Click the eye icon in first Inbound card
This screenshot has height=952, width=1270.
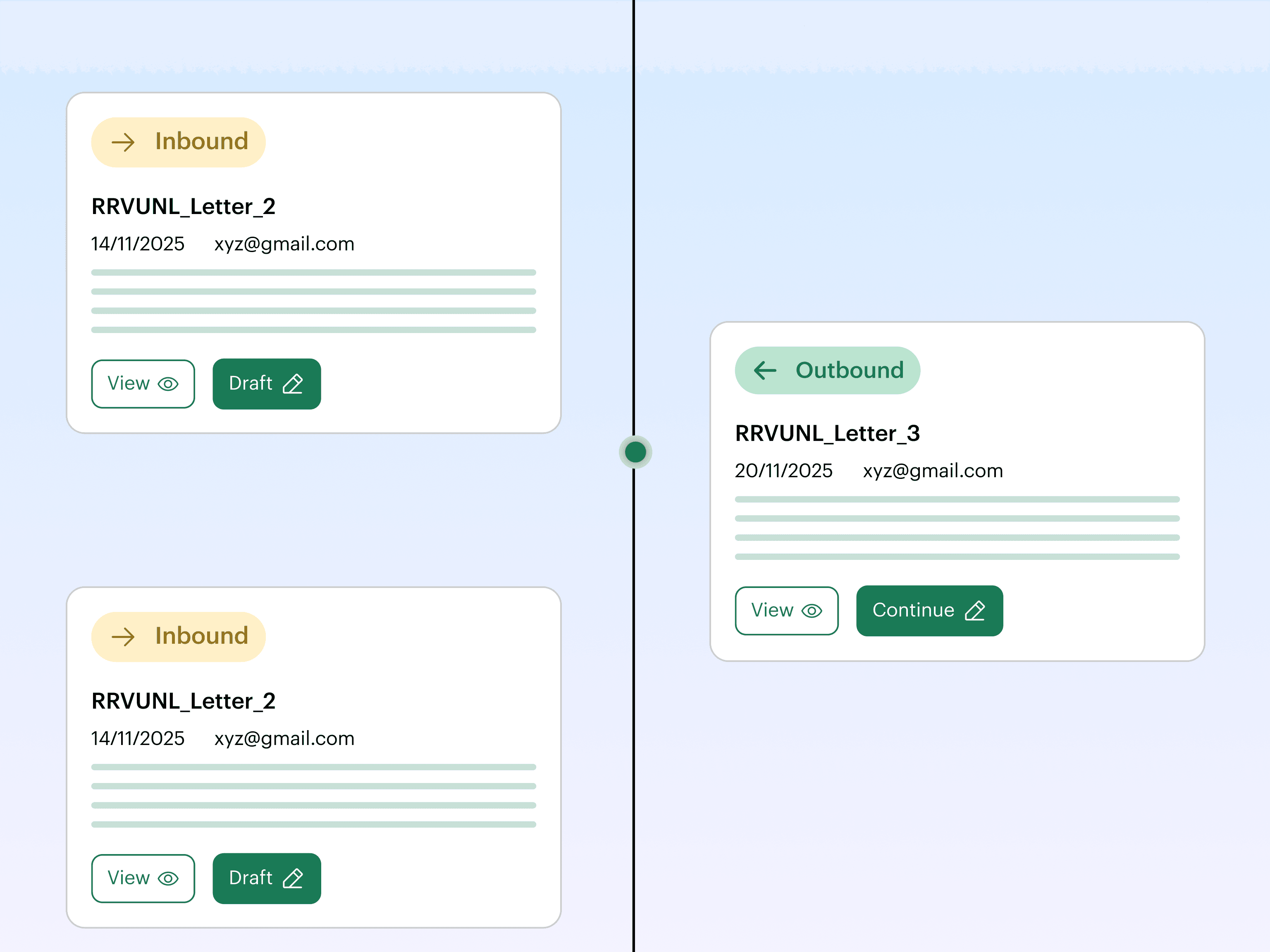(168, 384)
